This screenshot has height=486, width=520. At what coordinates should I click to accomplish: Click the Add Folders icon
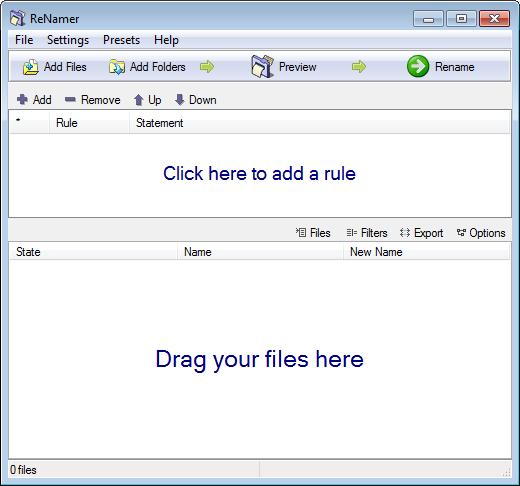(x=117, y=67)
